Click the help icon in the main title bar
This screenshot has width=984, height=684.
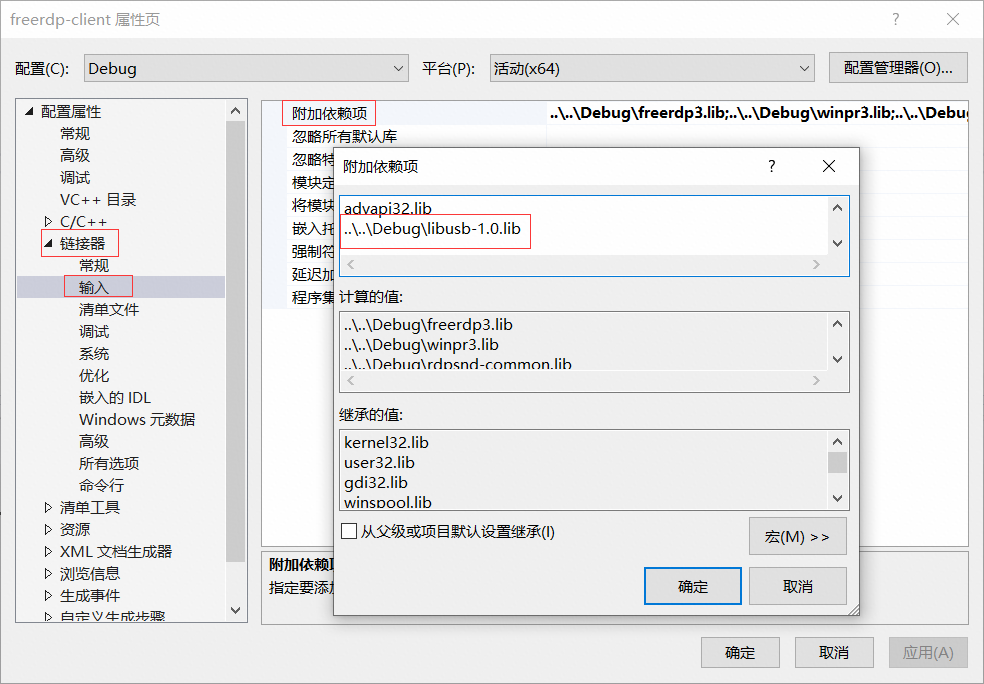coord(895,19)
